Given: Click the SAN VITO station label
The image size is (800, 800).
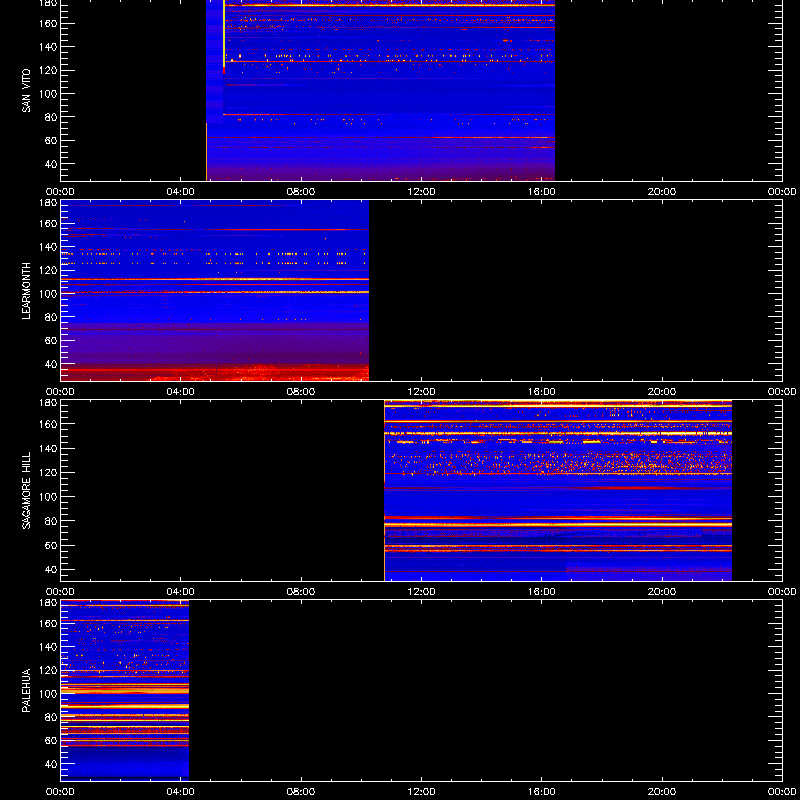Looking at the screenshot, I should 26,91.
